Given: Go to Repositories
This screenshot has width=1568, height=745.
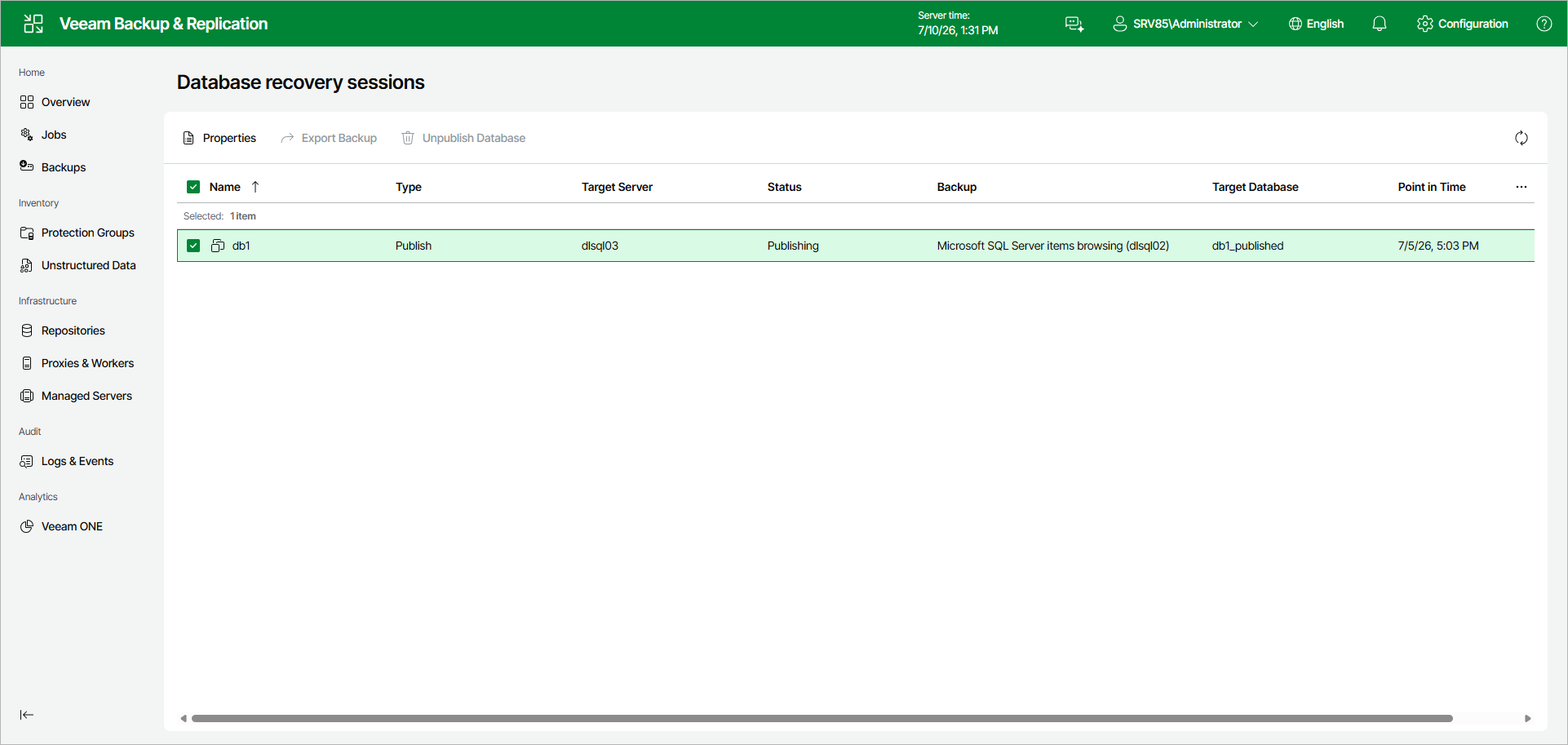Looking at the screenshot, I should [73, 330].
